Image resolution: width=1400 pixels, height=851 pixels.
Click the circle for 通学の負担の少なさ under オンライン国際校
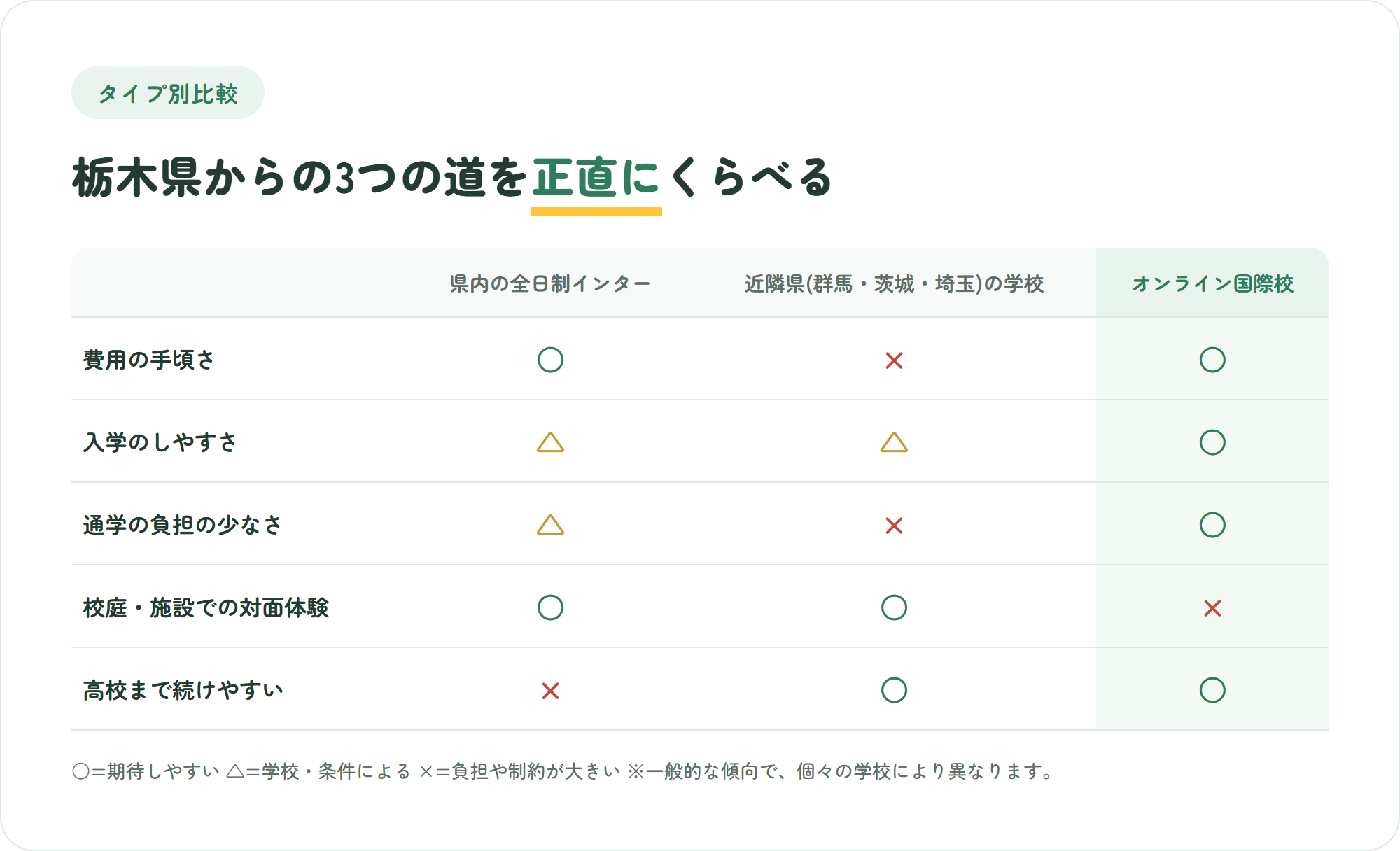pyautogui.click(x=1212, y=525)
